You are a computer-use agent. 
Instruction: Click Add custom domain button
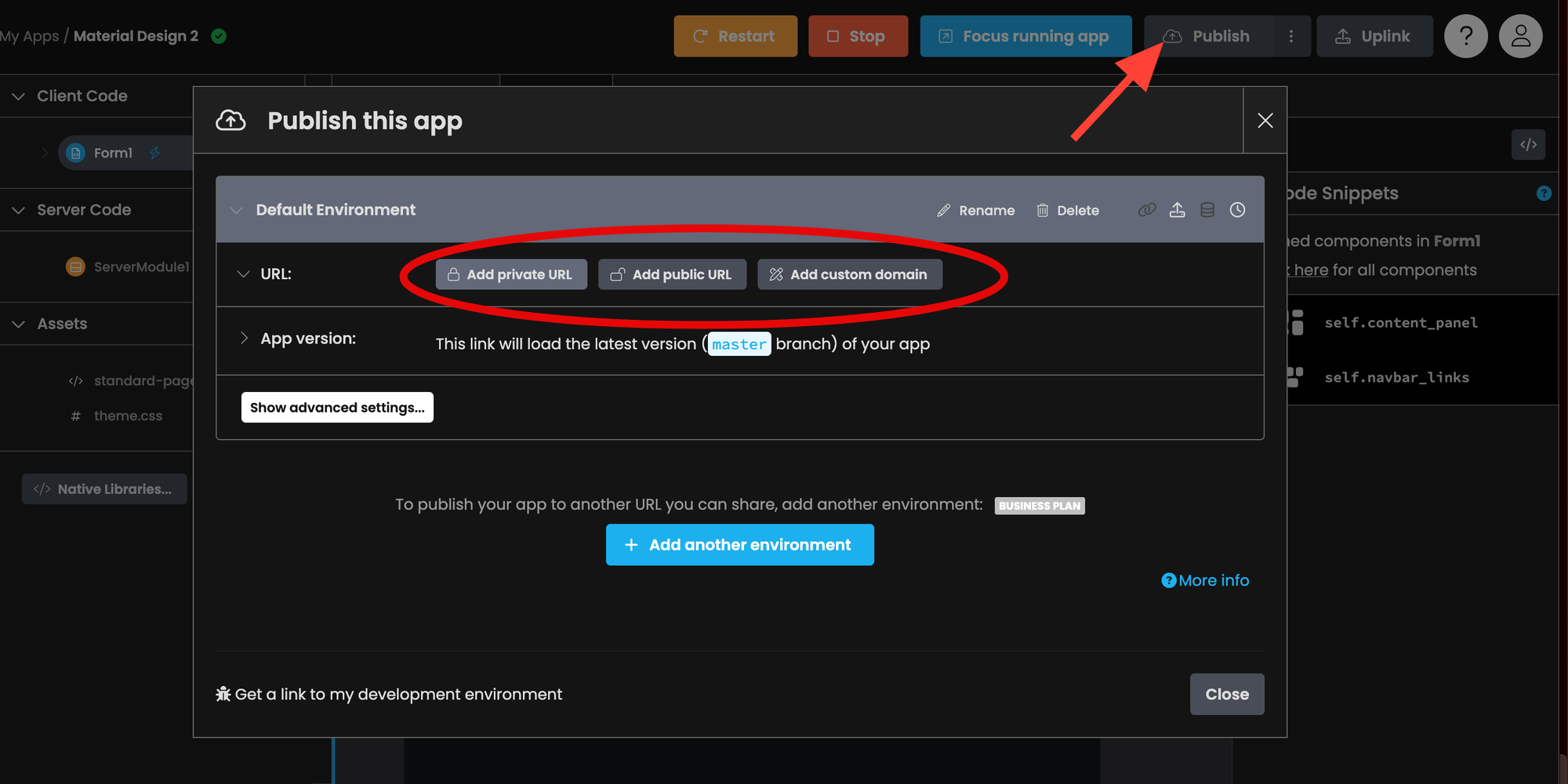(850, 274)
